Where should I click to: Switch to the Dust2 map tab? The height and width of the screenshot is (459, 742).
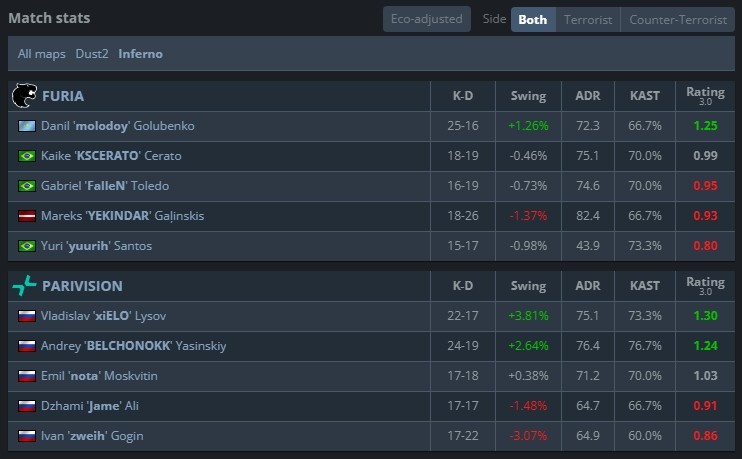92,54
